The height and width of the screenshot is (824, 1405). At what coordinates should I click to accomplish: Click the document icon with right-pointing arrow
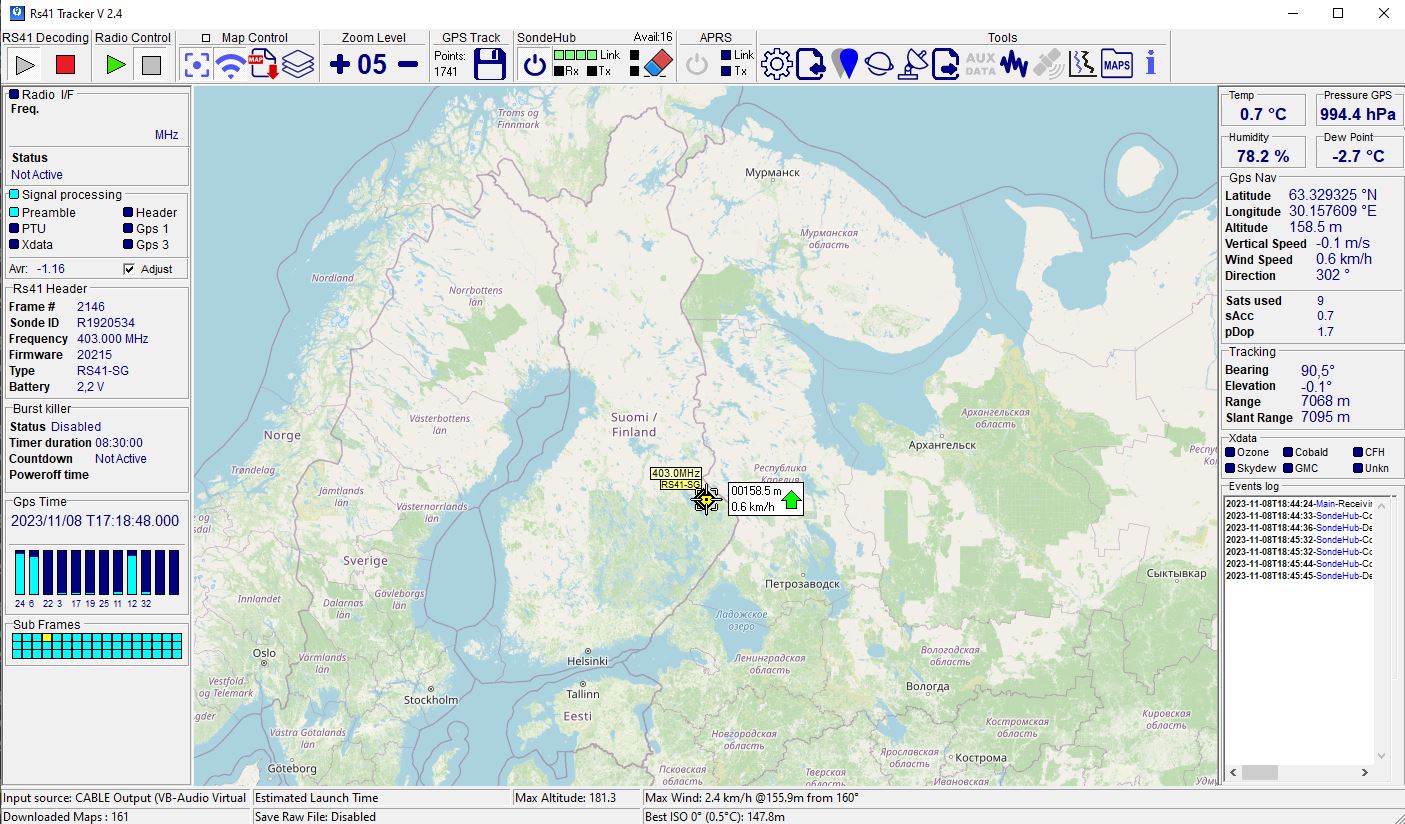pyautogui.click(x=946, y=65)
